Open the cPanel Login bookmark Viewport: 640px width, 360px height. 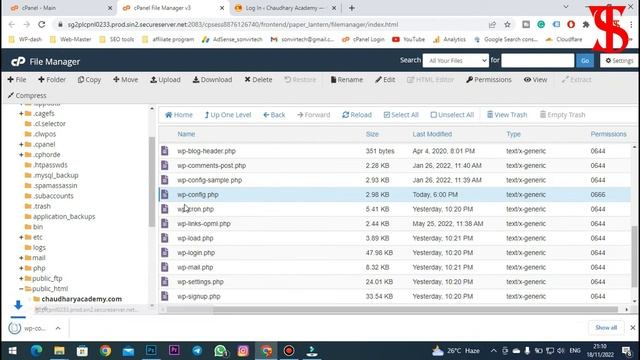click(x=363, y=40)
